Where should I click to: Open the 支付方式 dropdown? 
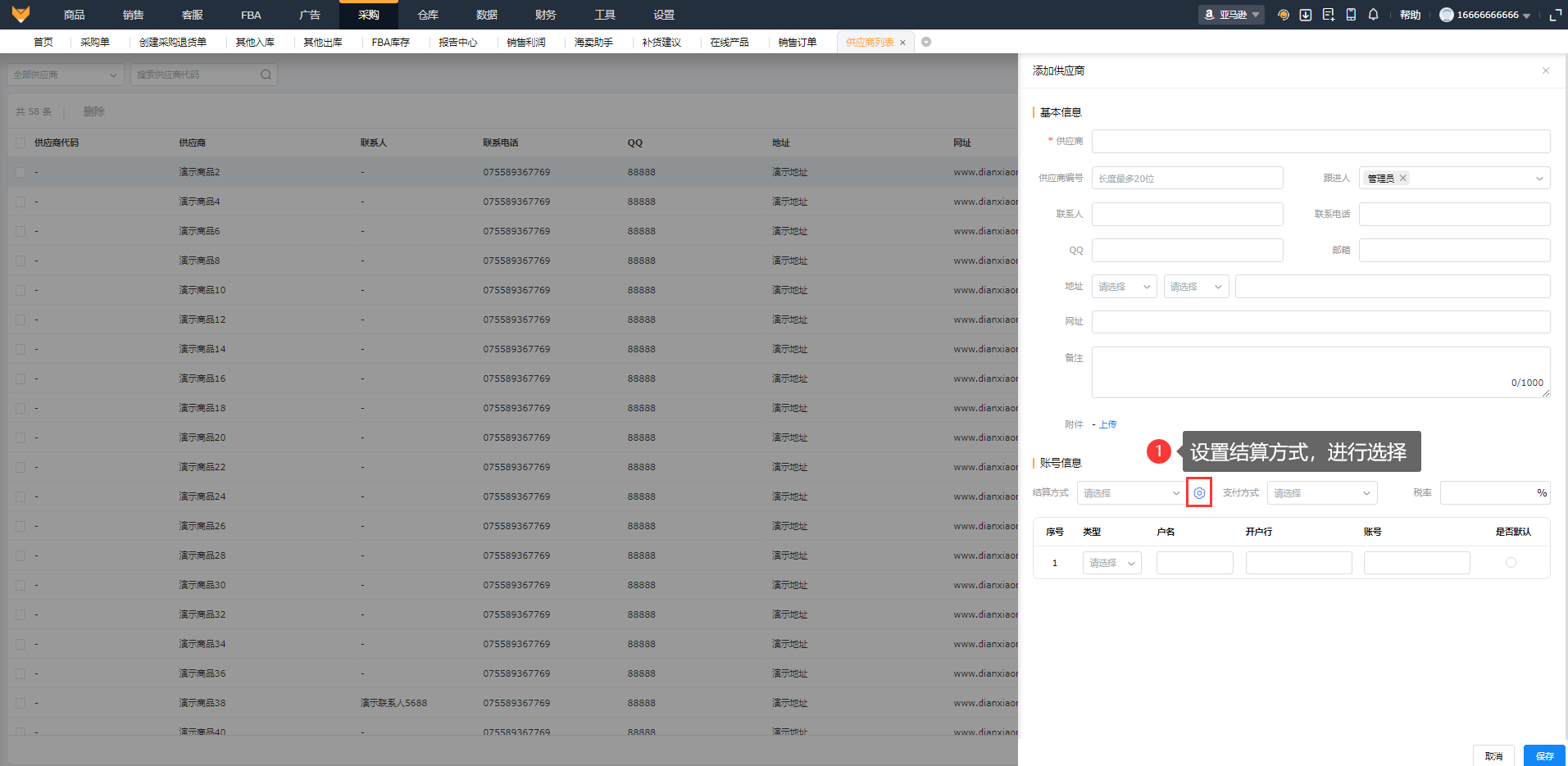(x=1322, y=493)
